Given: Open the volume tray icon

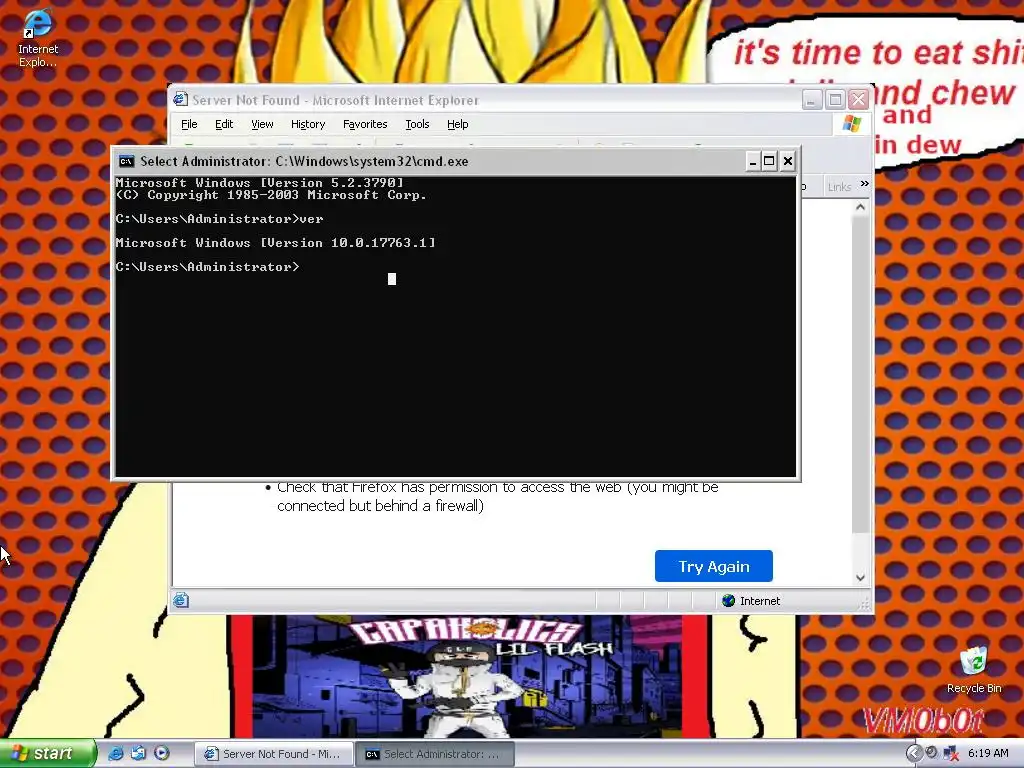Looking at the screenshot, I should coord(932,753).
